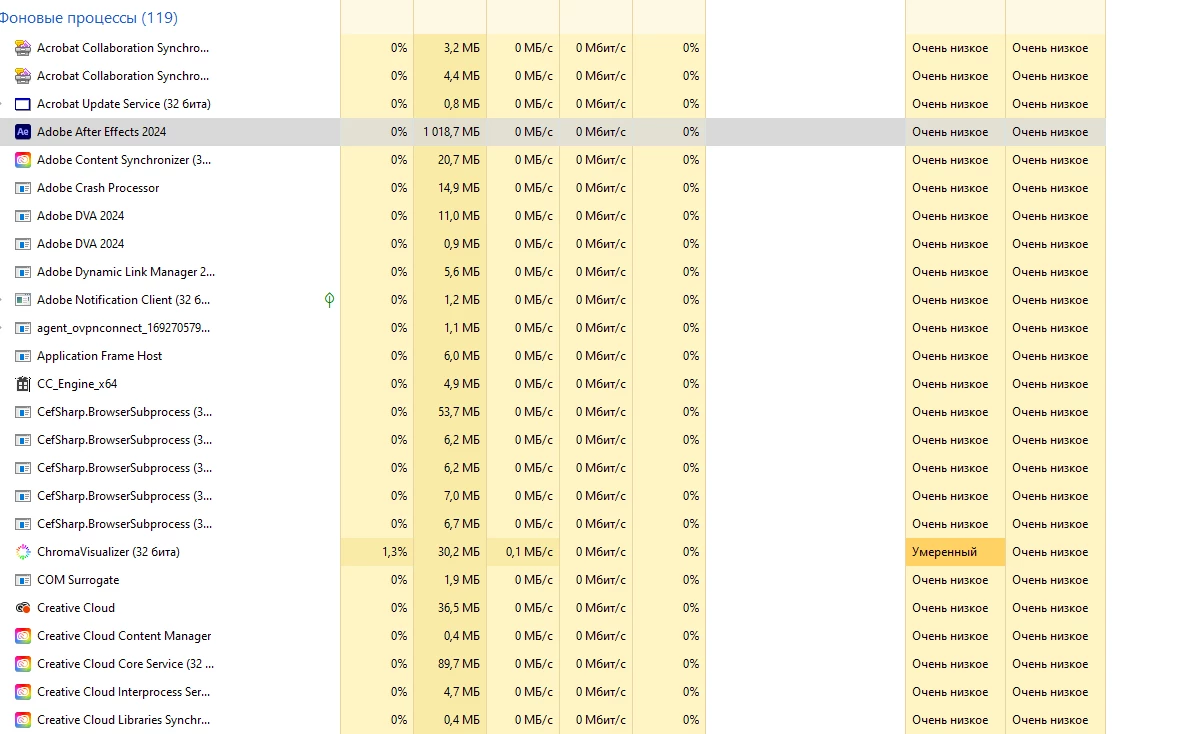Click the Creative Cloud Libraries Synchronizer icon
The height and width of the screenshot is (734, 1183).
(x=23, y=720)
